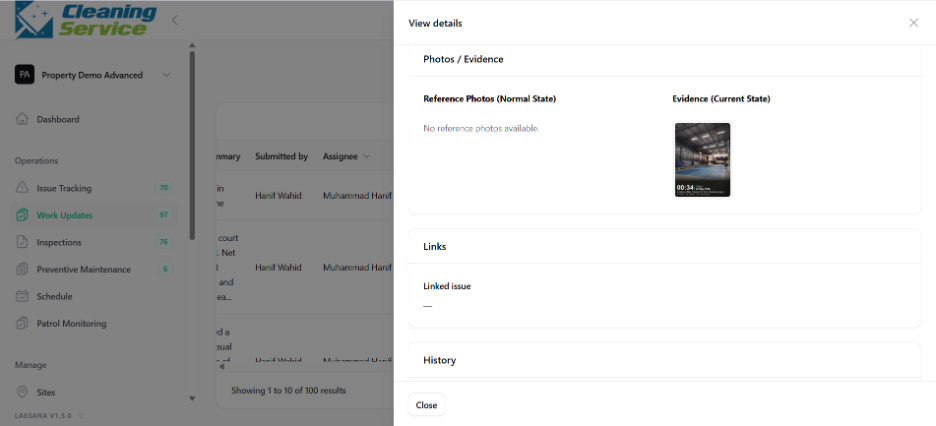Collapse the sidebar with the chevron arrow
This screenshot has height=426, width=936.
[174, 20]
